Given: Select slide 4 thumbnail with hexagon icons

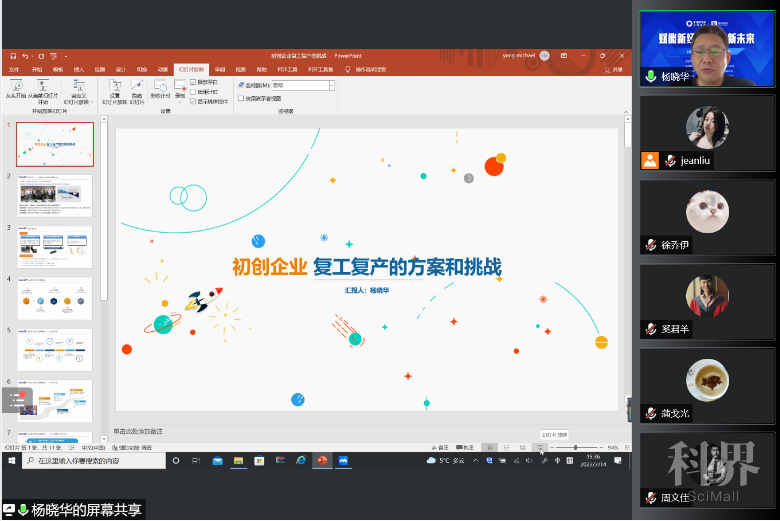Looking at the screenshot, I should point(55,299).
